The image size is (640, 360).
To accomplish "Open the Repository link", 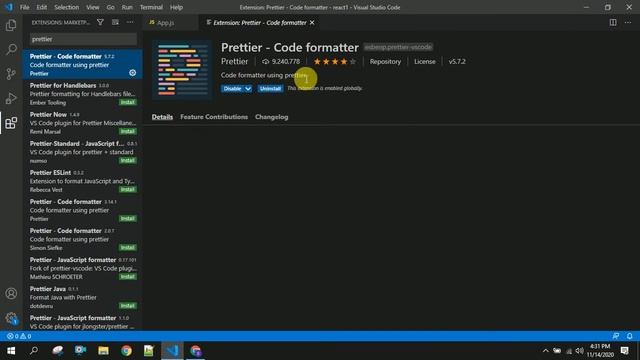I will 385,62.
